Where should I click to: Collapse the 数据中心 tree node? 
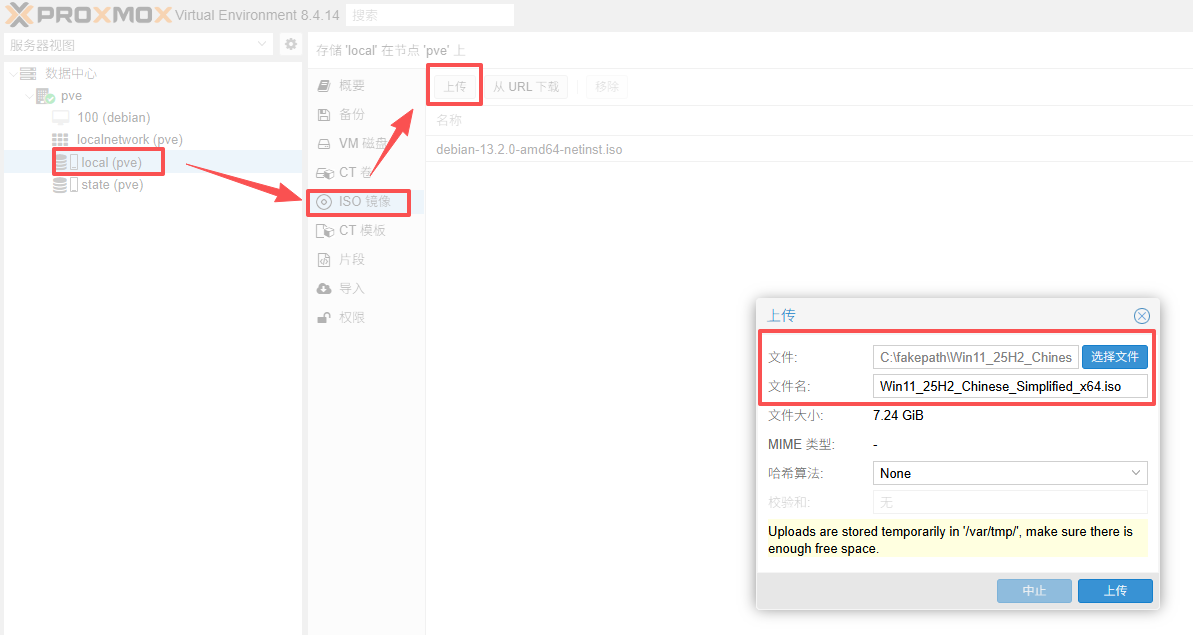(12, 74)
